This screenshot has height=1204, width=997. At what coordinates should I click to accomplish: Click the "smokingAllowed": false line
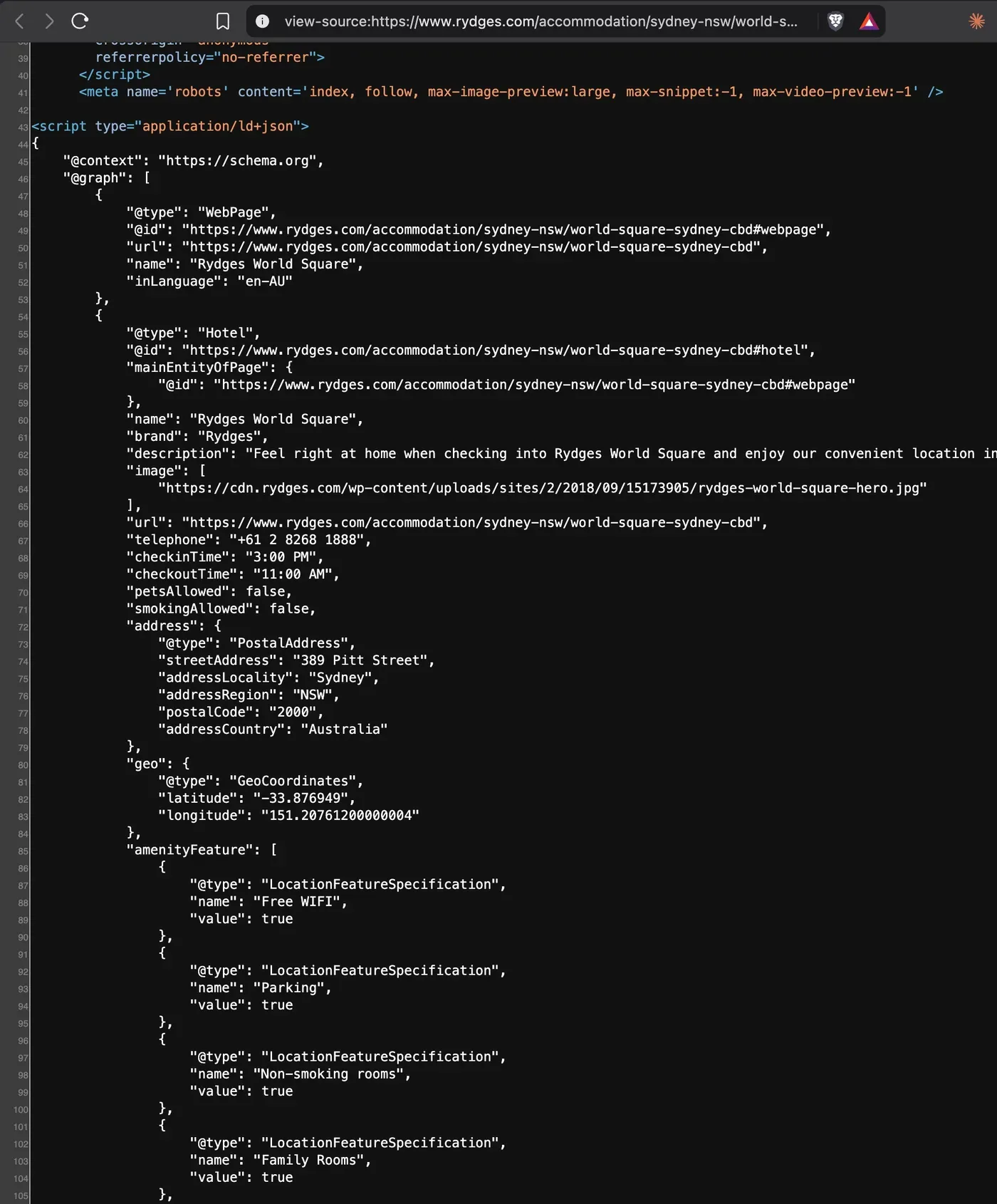[x=221, y=609]
